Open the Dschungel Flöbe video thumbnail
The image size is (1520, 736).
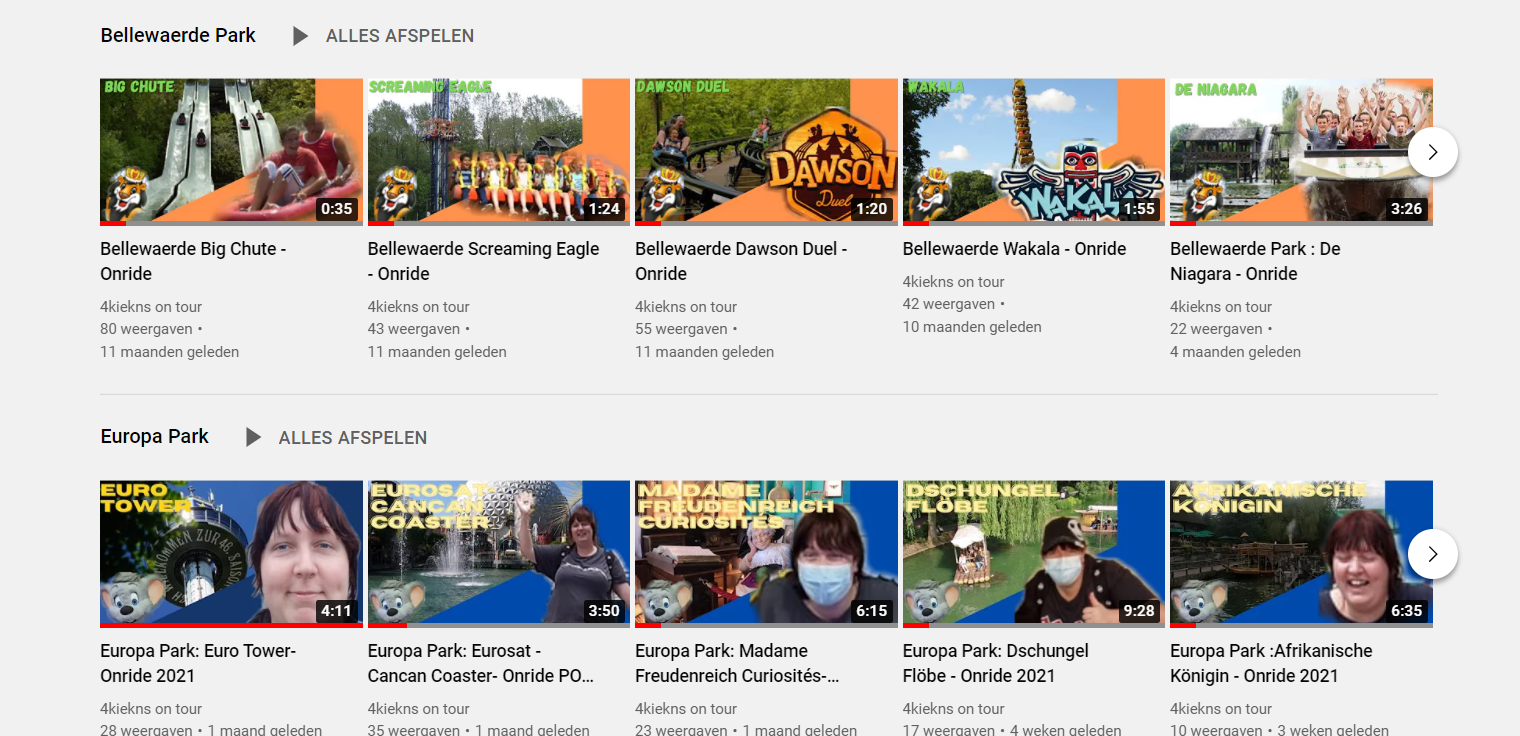click(1034, 554)
